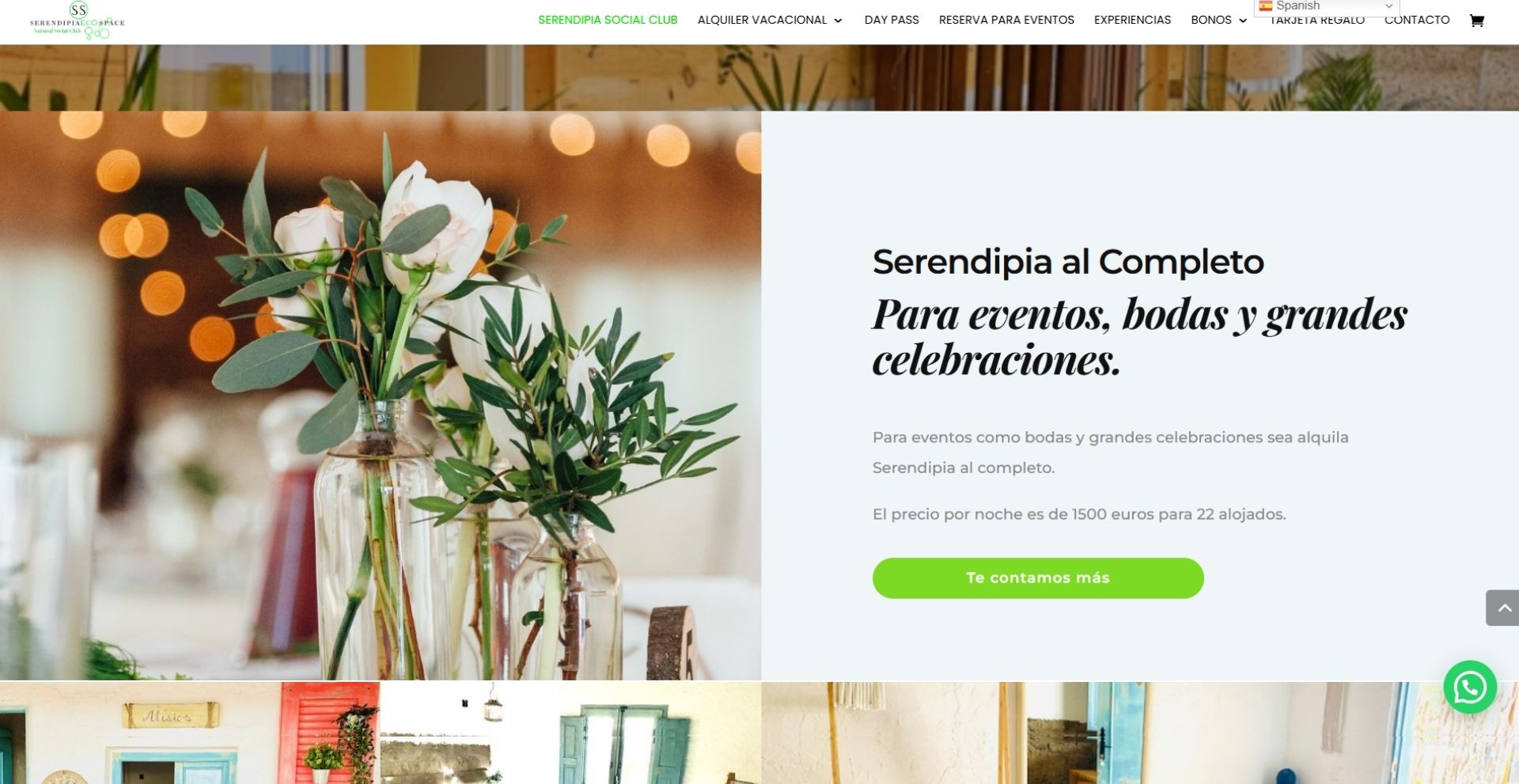Click the Spanish flag icon
The width and height of the screenshot is (1519, 784).
[1266, 6]
